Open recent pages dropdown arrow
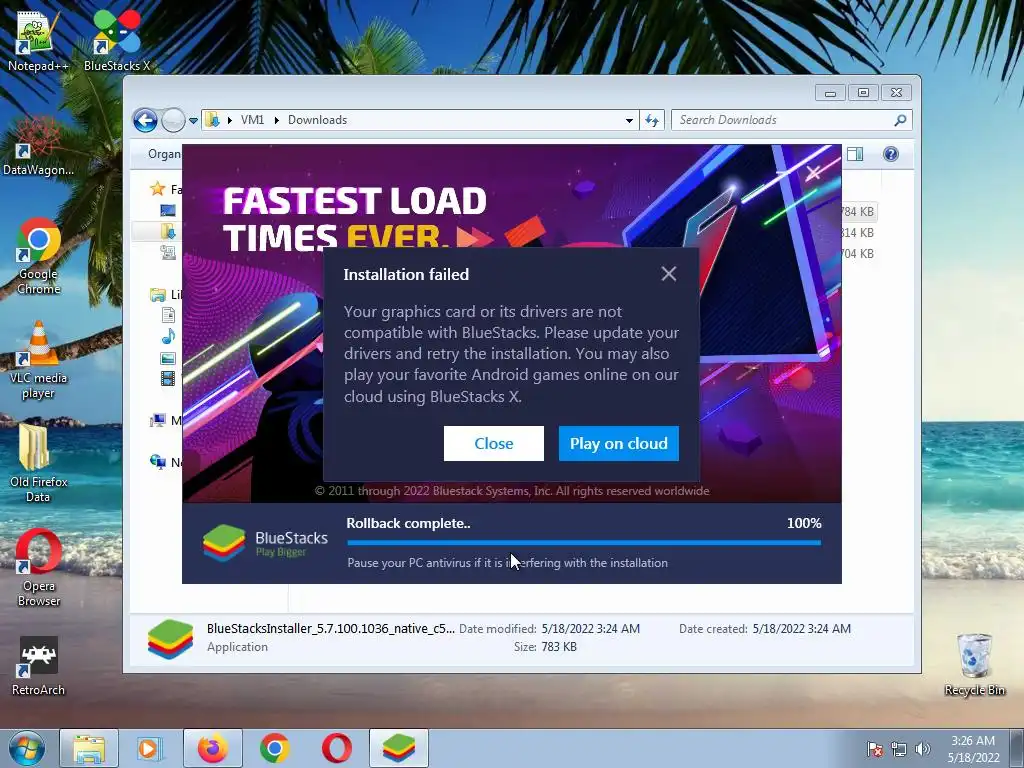This screenshot has height=768, width=1024. pos(193,121)
